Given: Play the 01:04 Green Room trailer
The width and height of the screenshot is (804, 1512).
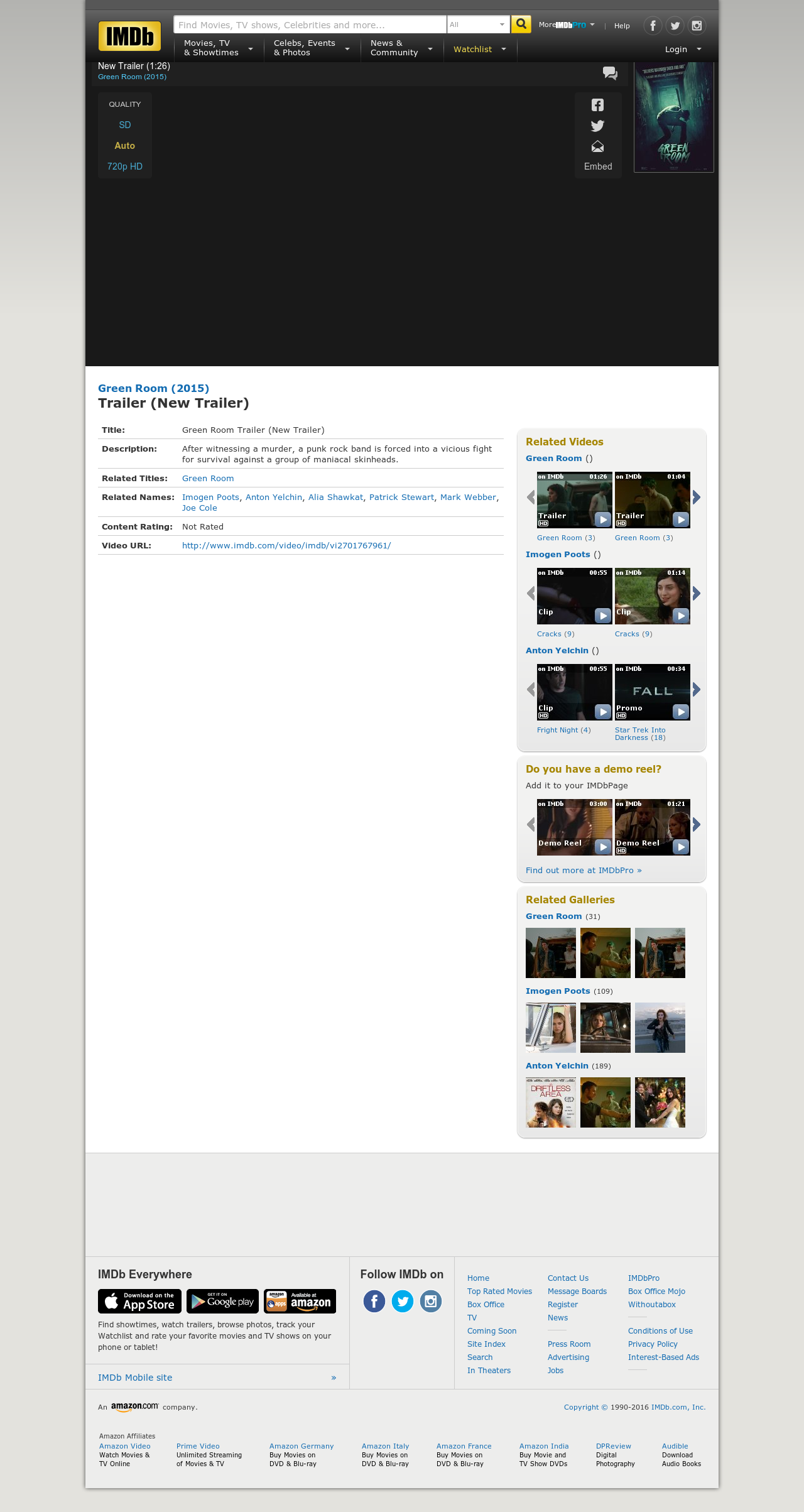Looking at the screenshot, I should click(x=653, y=500).
